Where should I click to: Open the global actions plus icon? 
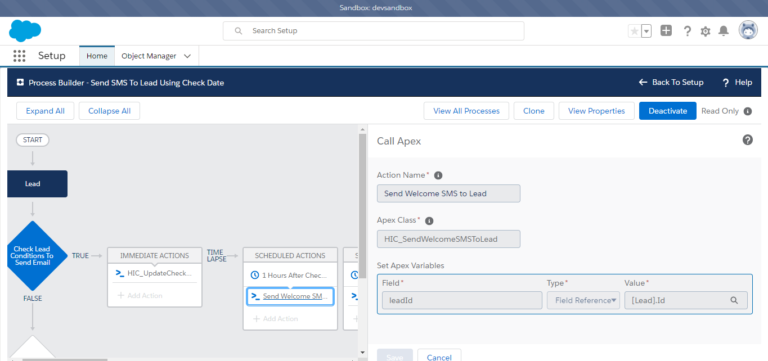(666, 31)
